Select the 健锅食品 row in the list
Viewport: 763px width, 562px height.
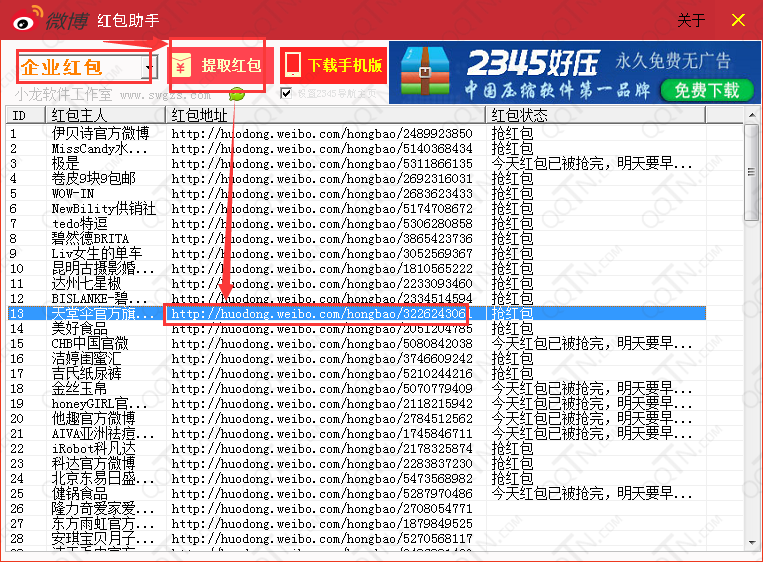(80, 493)
